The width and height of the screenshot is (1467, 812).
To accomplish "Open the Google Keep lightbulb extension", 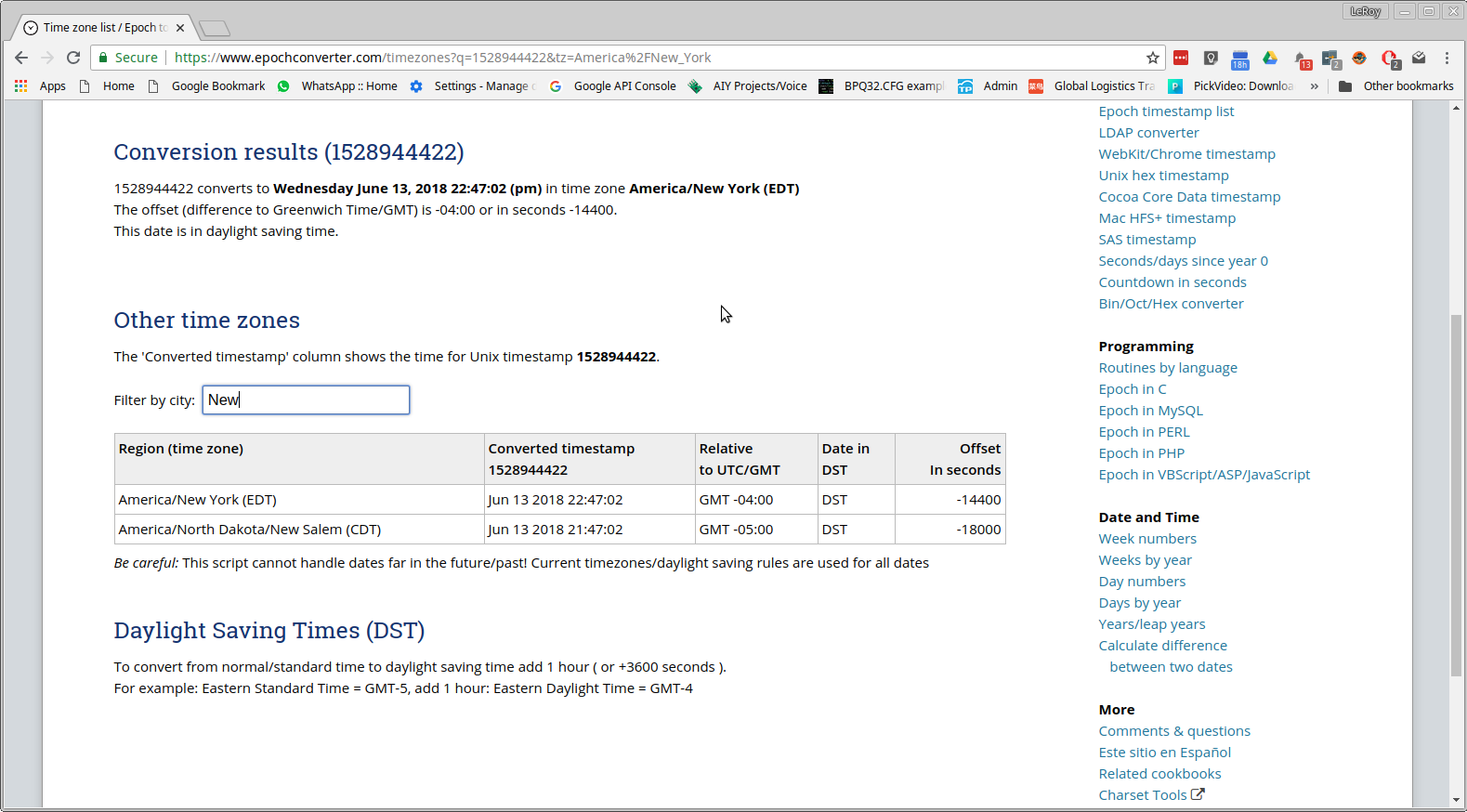I will (1211, 58).
